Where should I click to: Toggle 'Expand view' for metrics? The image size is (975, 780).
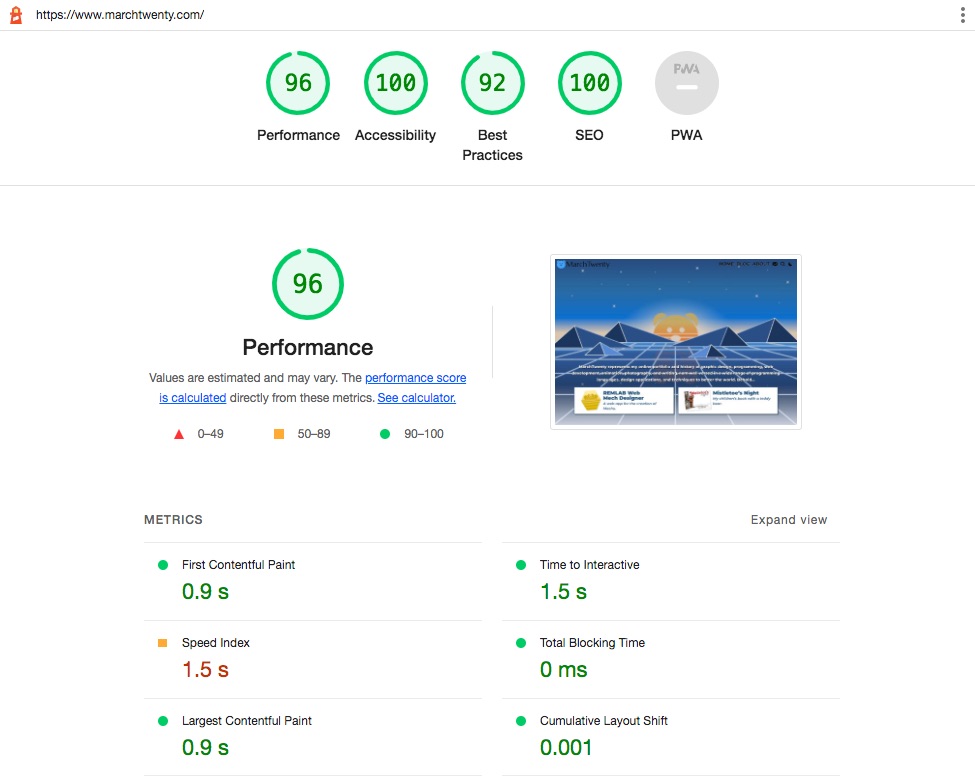(788, 519)
